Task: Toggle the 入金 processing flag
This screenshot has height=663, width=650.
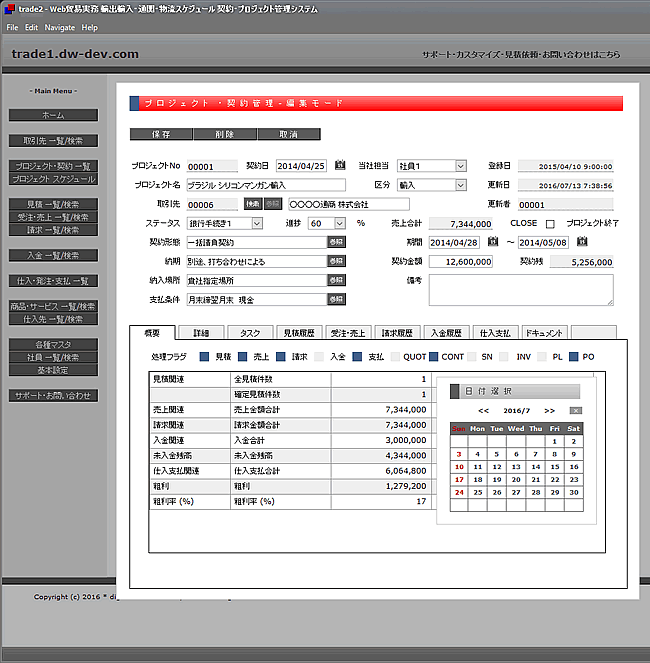Action: [x=319, y=356]
